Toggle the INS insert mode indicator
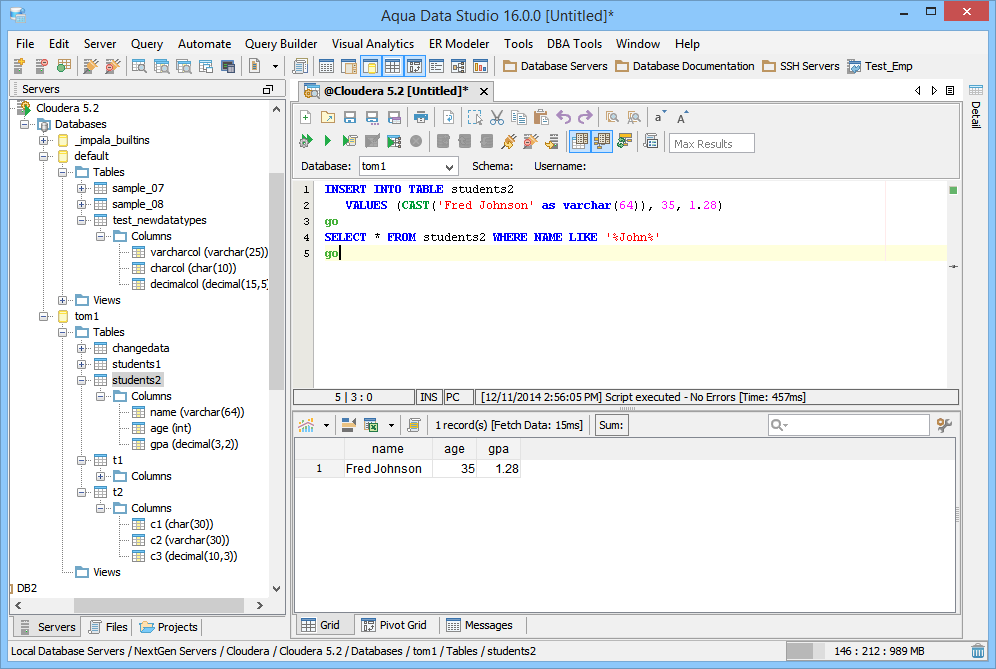Viewport: 996px width, 669px height. tap(429, 397)
